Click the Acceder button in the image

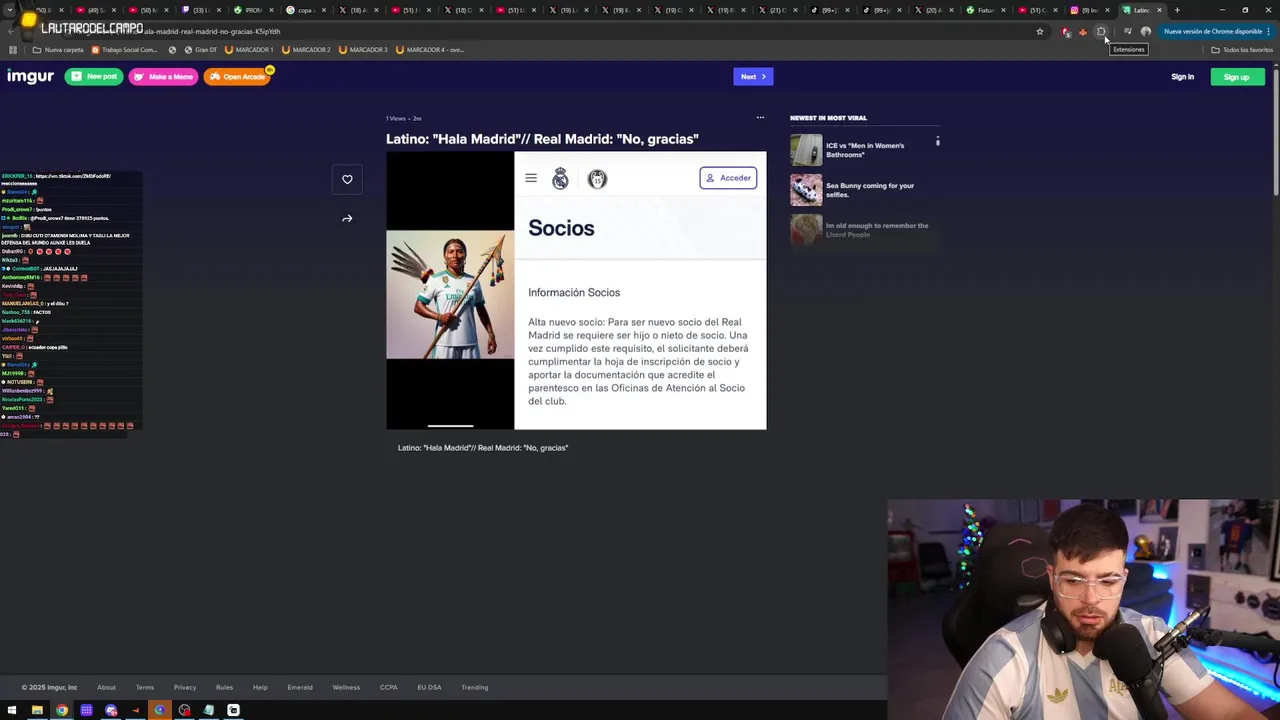click(728, 178)
